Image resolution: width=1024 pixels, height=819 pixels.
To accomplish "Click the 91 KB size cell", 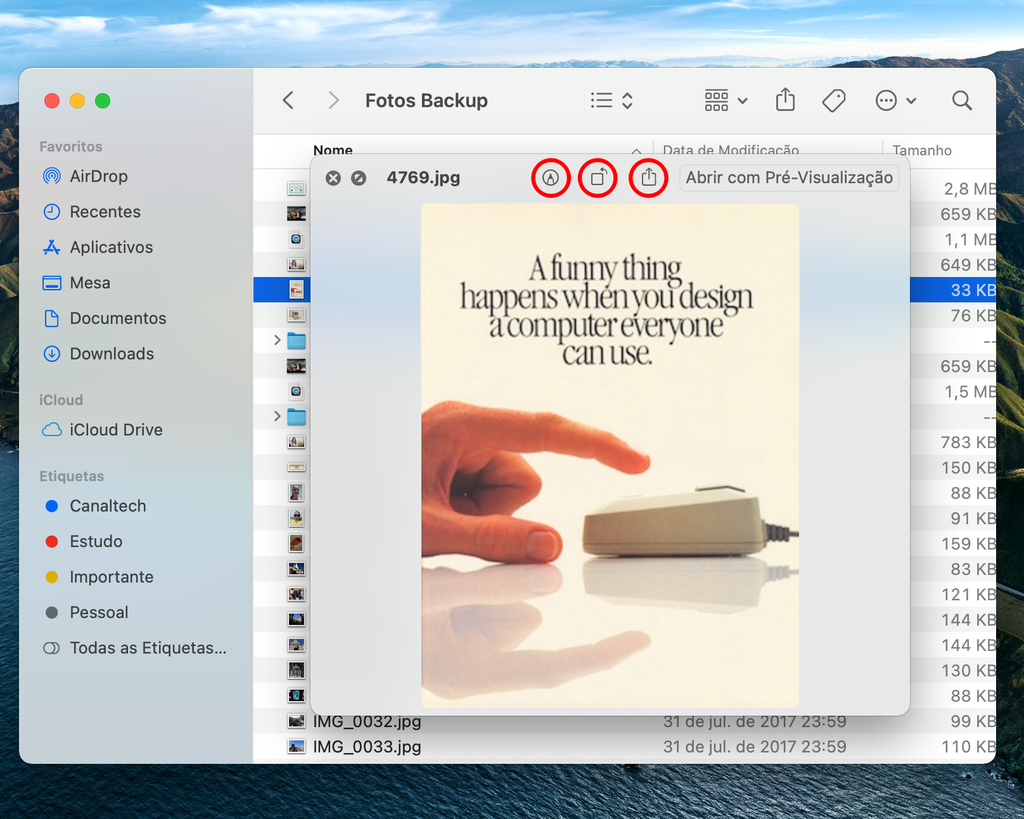I will click(x=972, y=519).
